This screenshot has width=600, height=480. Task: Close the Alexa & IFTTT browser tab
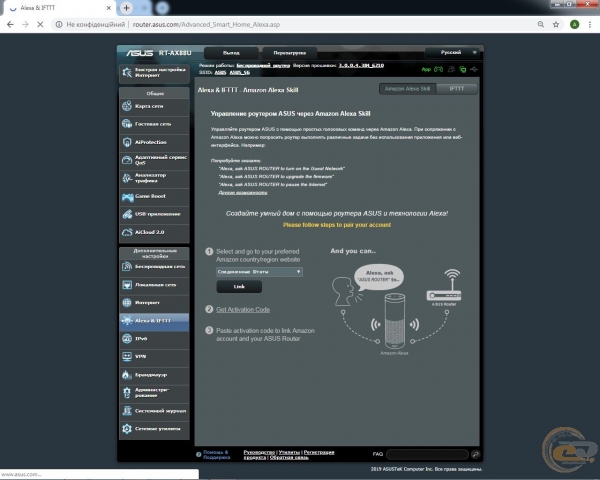[x=109, y=8]
